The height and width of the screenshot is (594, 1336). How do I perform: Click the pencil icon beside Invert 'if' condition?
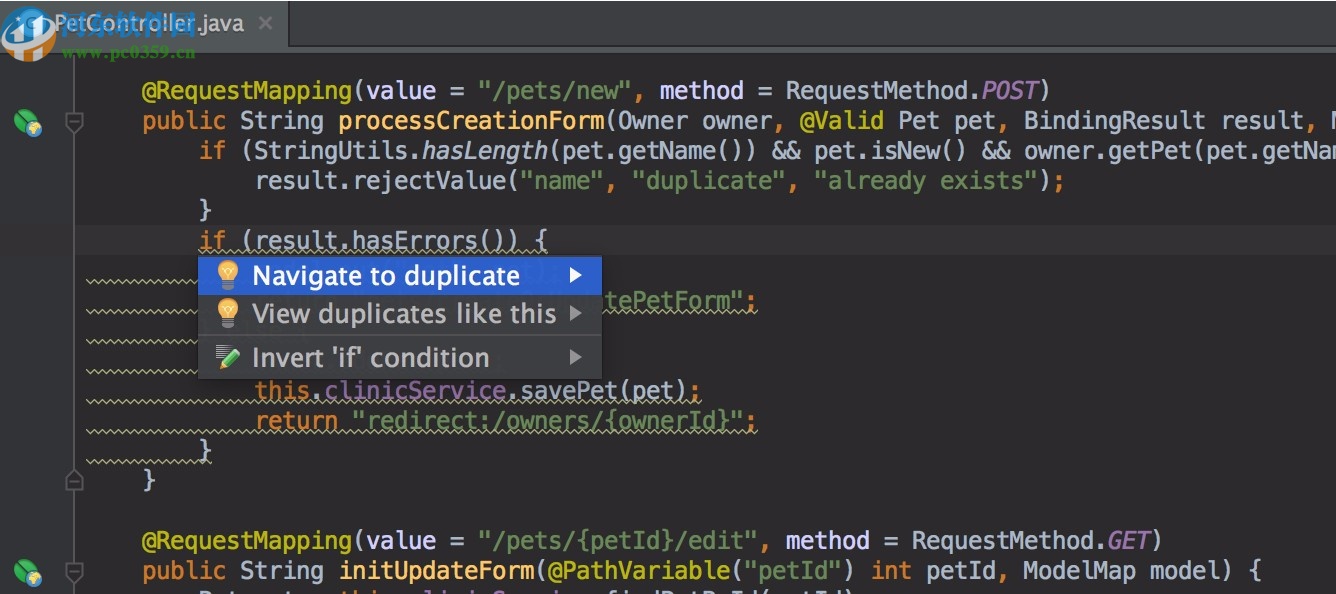[227, 357]
